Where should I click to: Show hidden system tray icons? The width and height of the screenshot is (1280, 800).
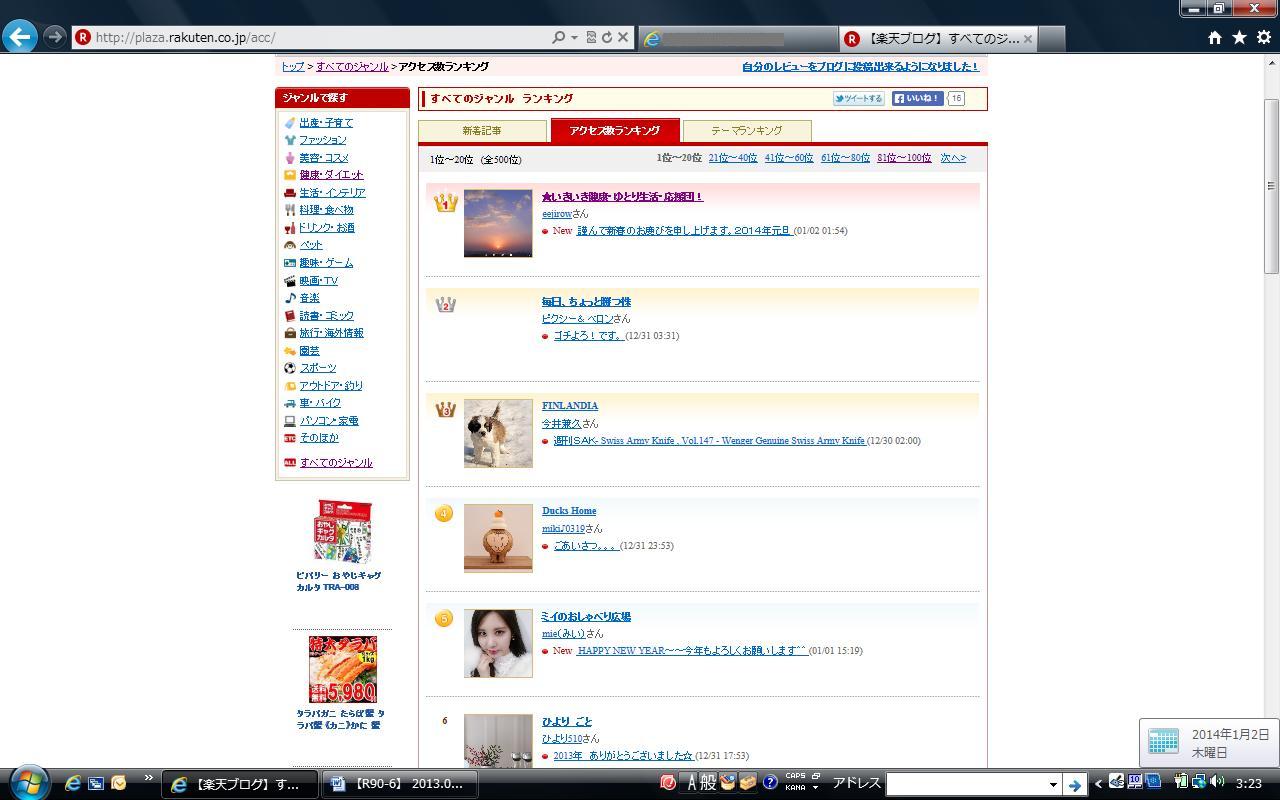coord(1099,783)
